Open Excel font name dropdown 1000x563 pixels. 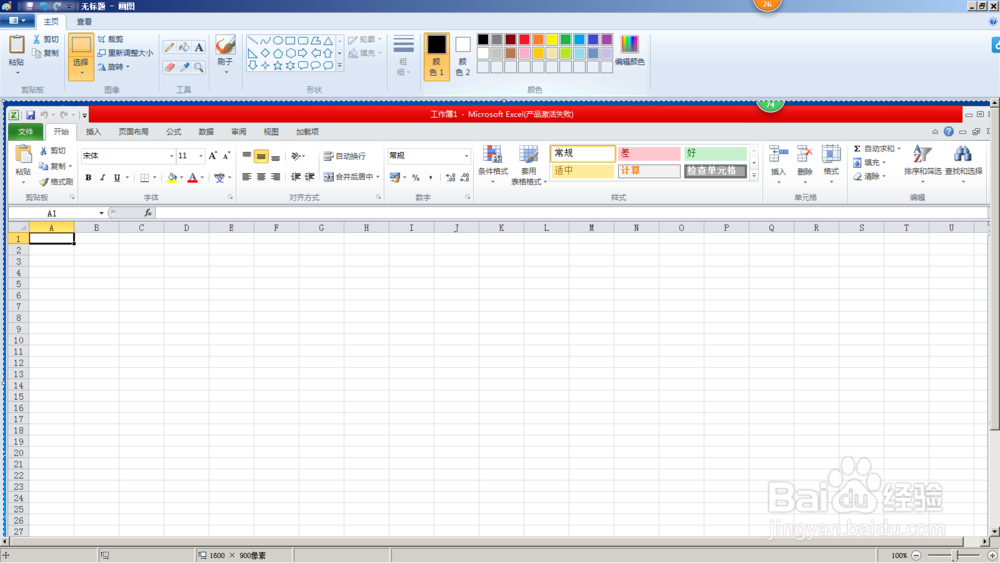pyautogui.click(x=171, y=156)
